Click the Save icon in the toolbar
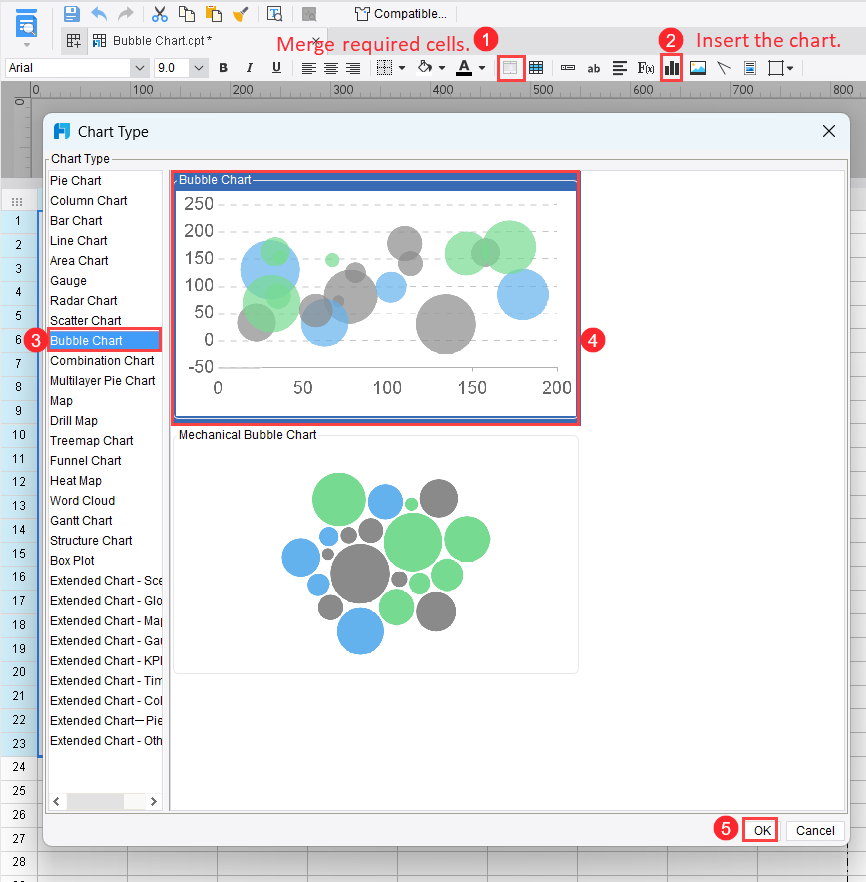Viewport: 866px width, 882px height. pos(71,14)
